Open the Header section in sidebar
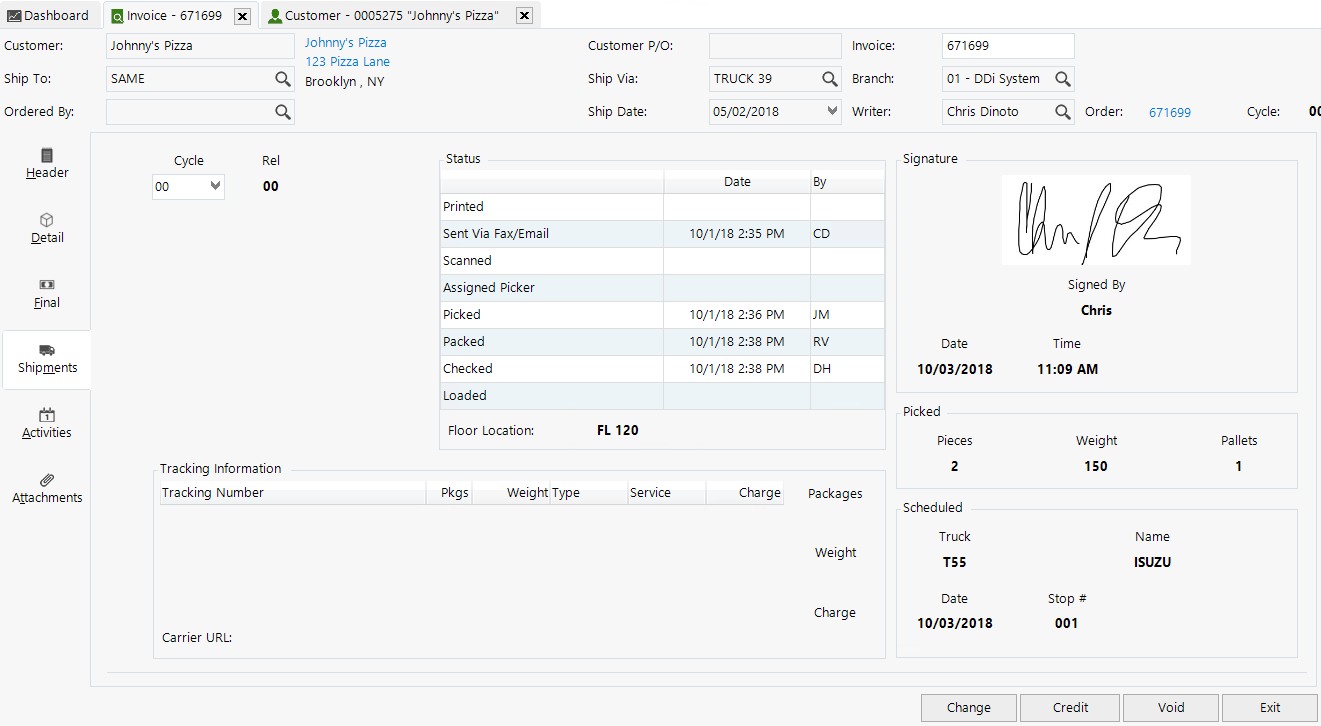Screen dimensions: 1321x726 pyautogui.click(x=47, y=164)
